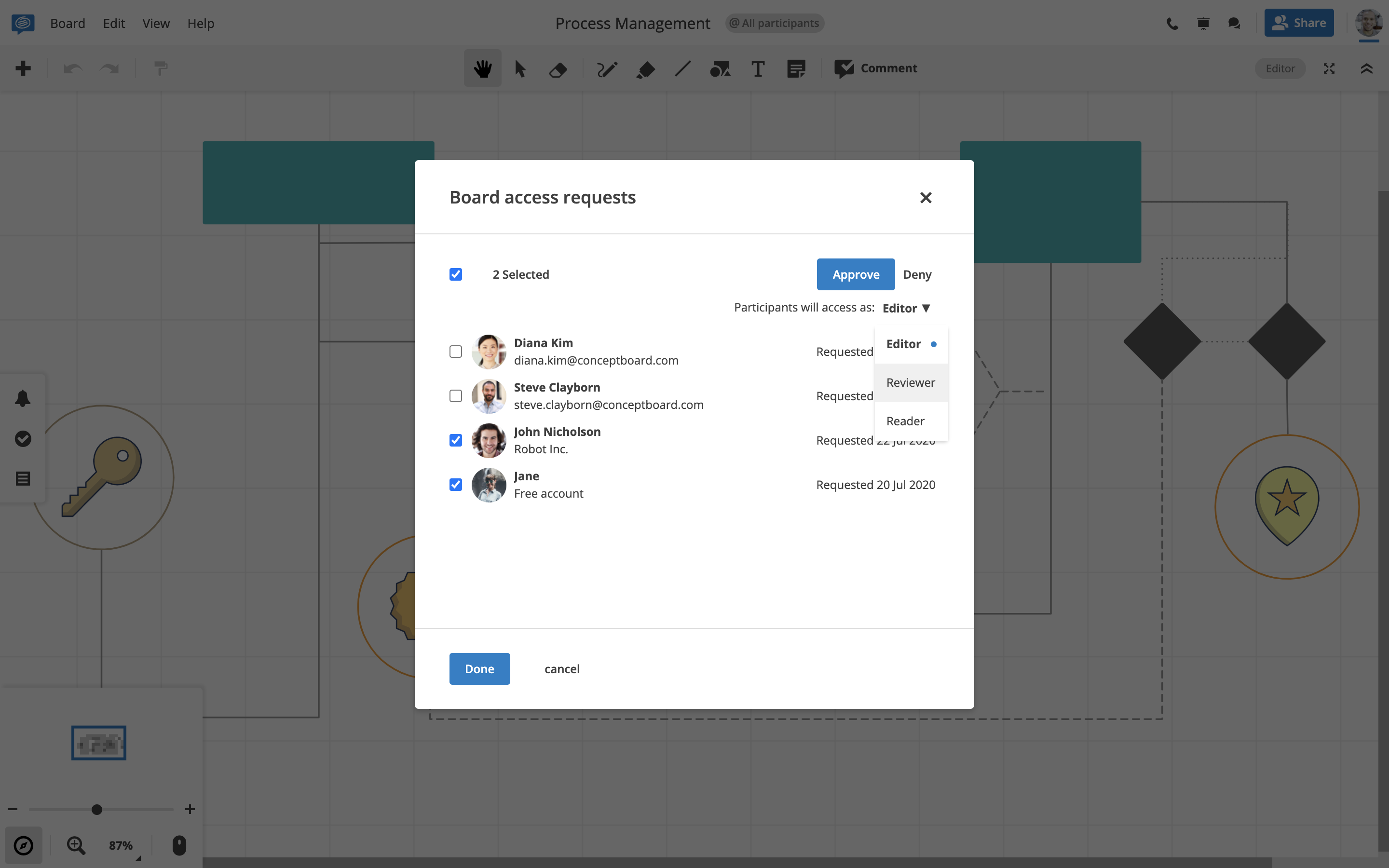This screenshot has height=868, width=1389.
Task: Select the highlighter marker tool
Action: tap(646, 69)
